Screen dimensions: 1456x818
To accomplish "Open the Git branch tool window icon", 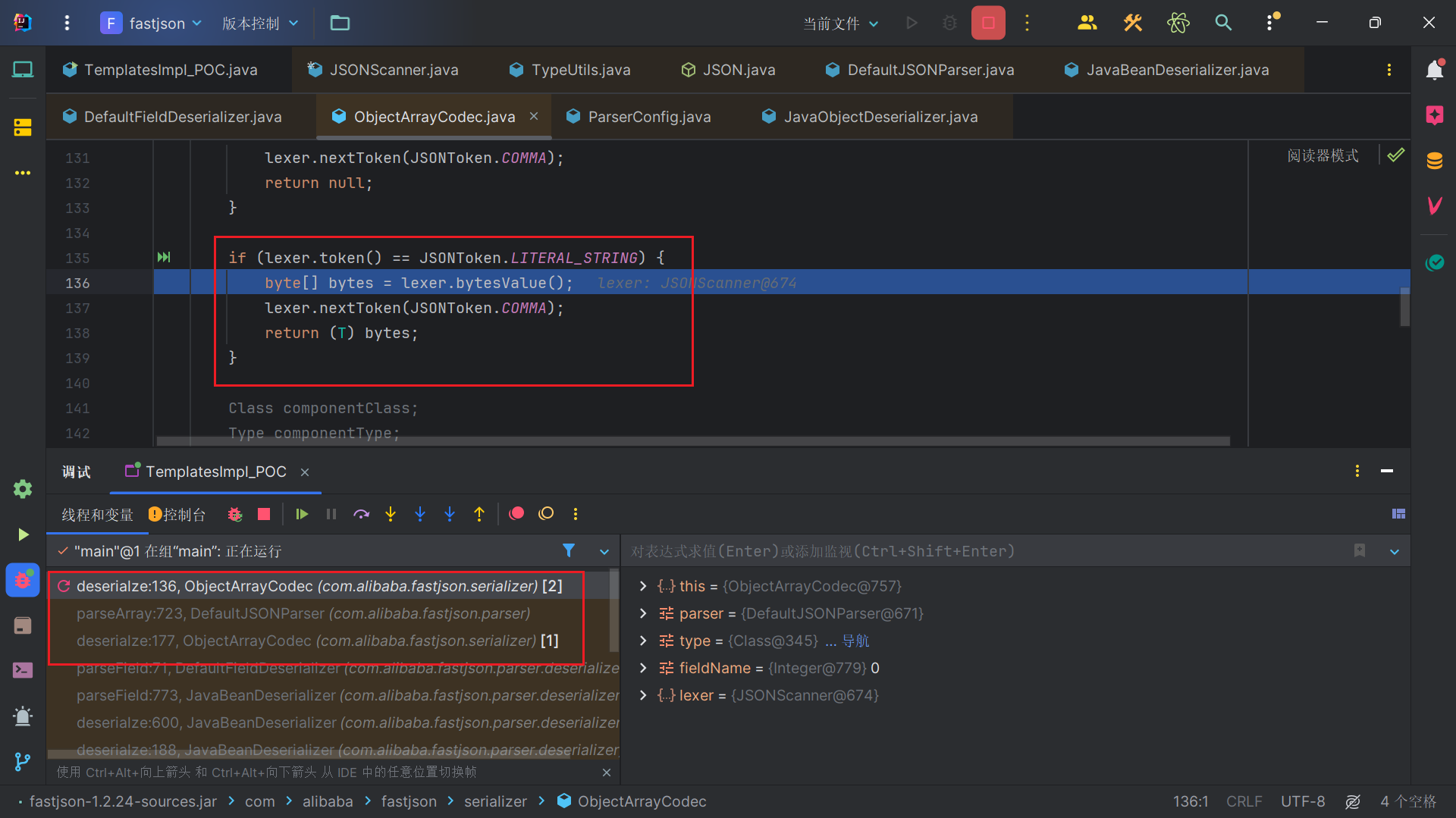I will (23, 761).
